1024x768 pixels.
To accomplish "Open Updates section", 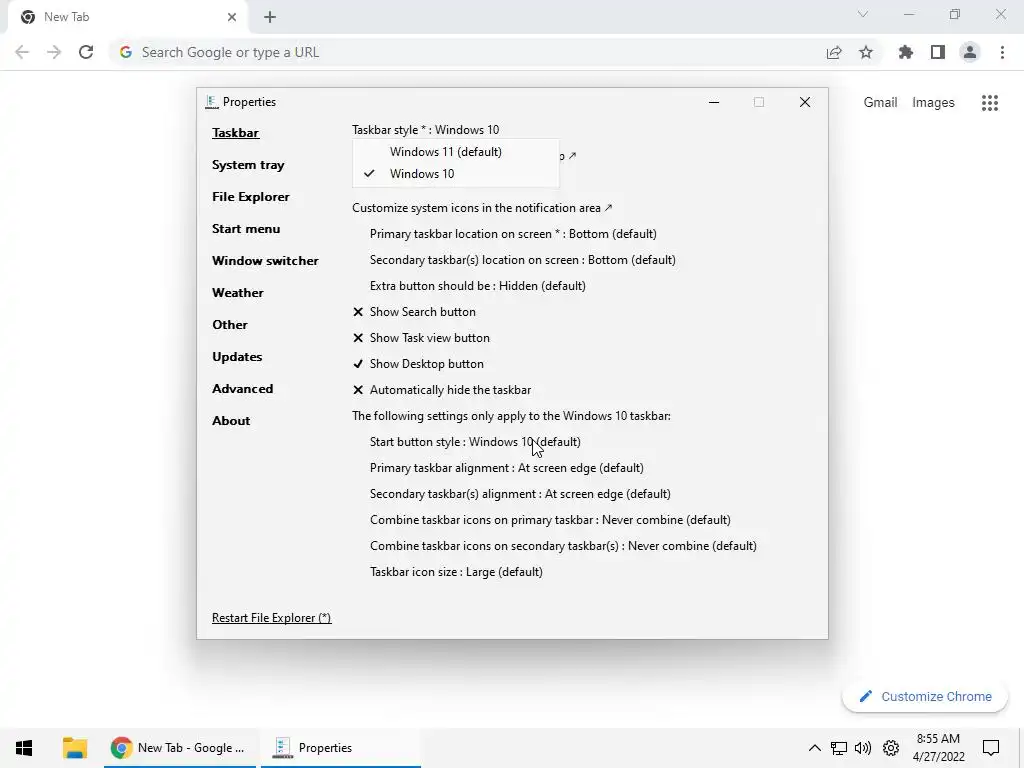I will pos(237,357).
